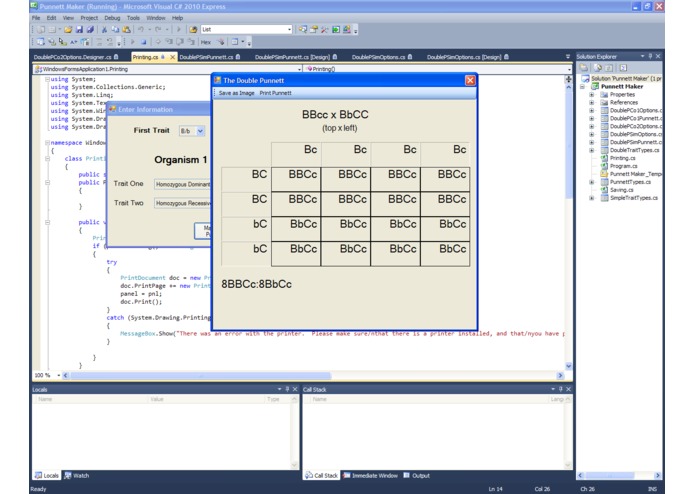Open the Help menu
The image size is (695, 494).
(x=177, y=18)
